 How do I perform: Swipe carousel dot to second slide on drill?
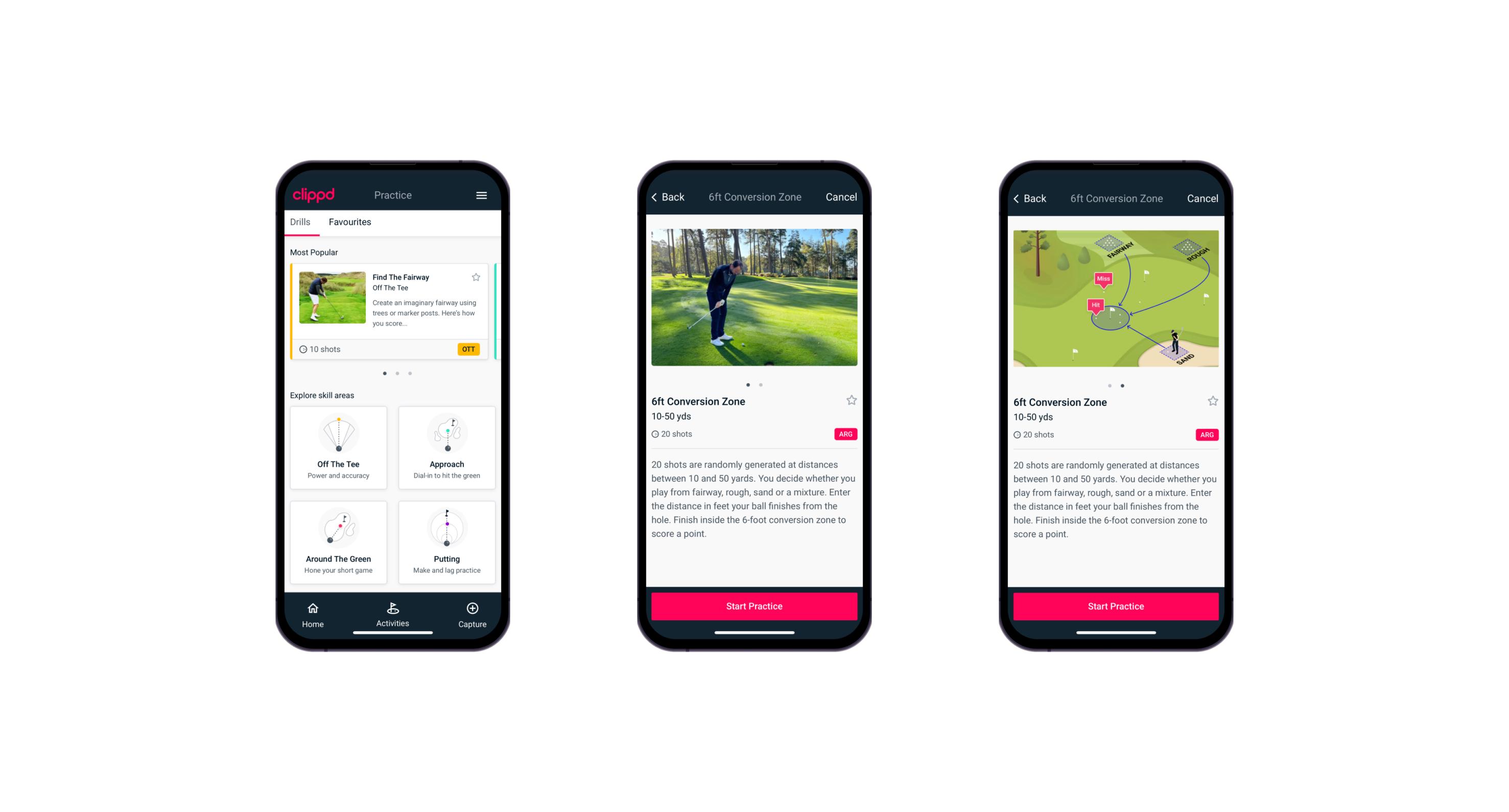tap(763, 384)
